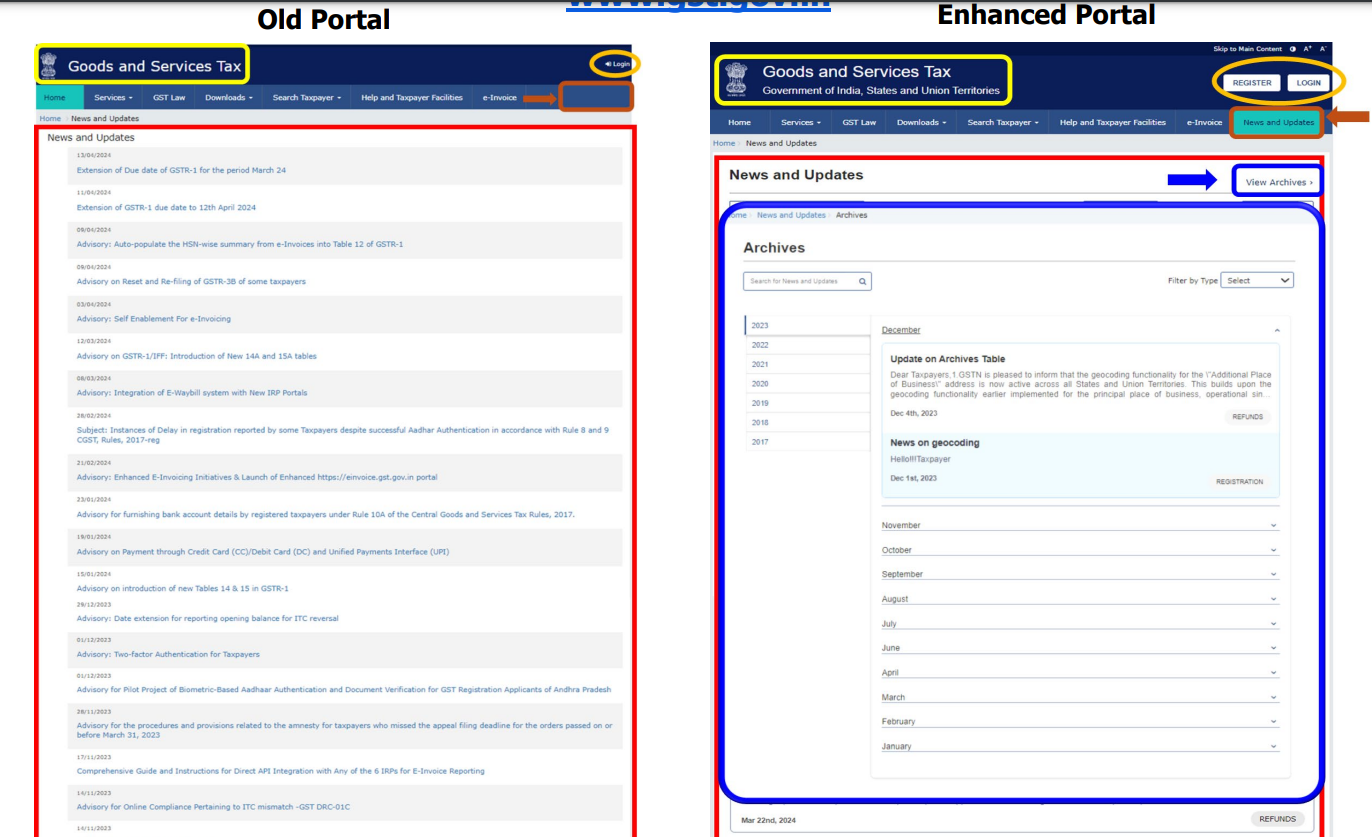Expand the August section in Archives
The width and height of the screenshot is (1372, 837).
click(1080, 599)
